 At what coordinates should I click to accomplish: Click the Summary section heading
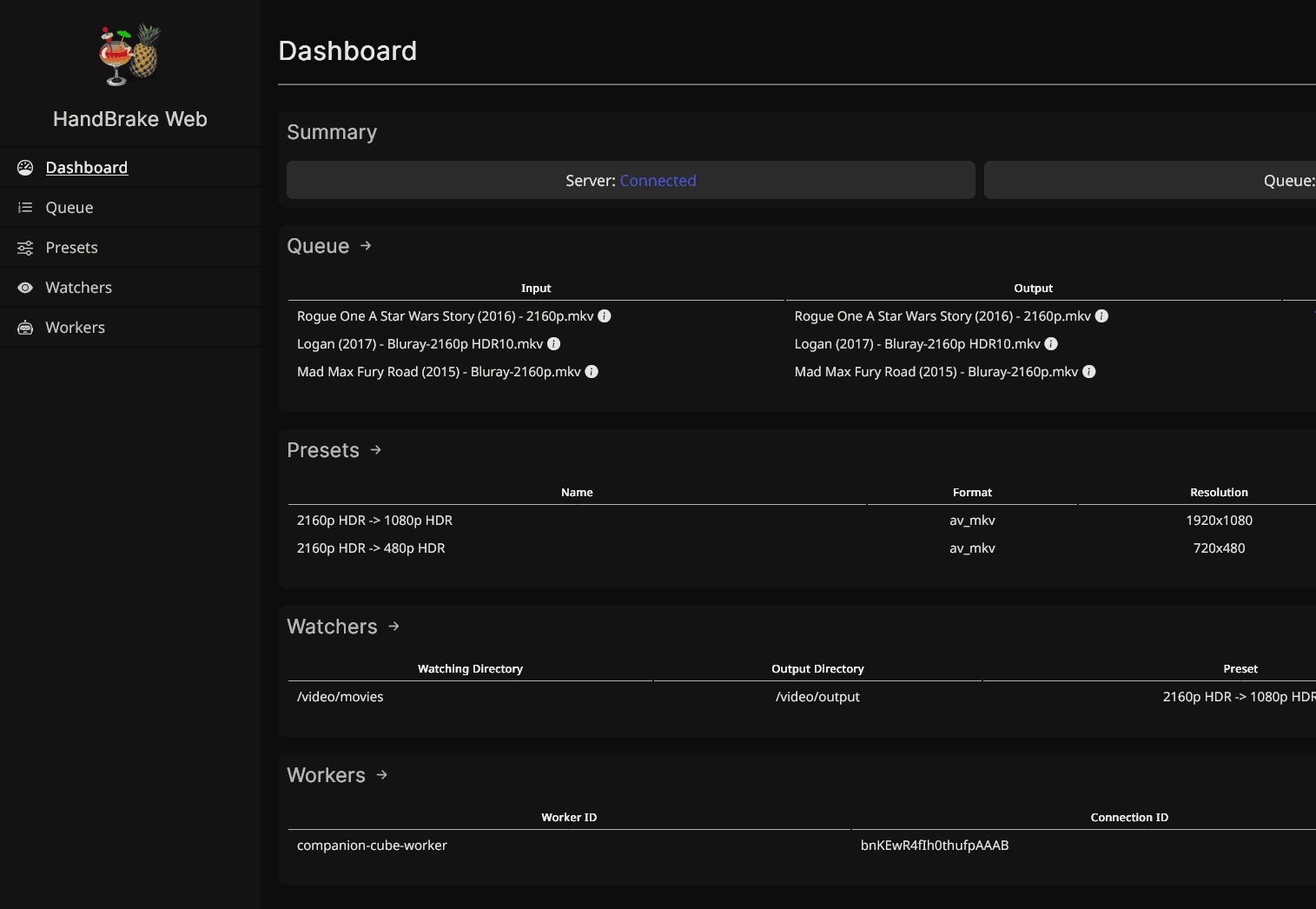(332, 132)
